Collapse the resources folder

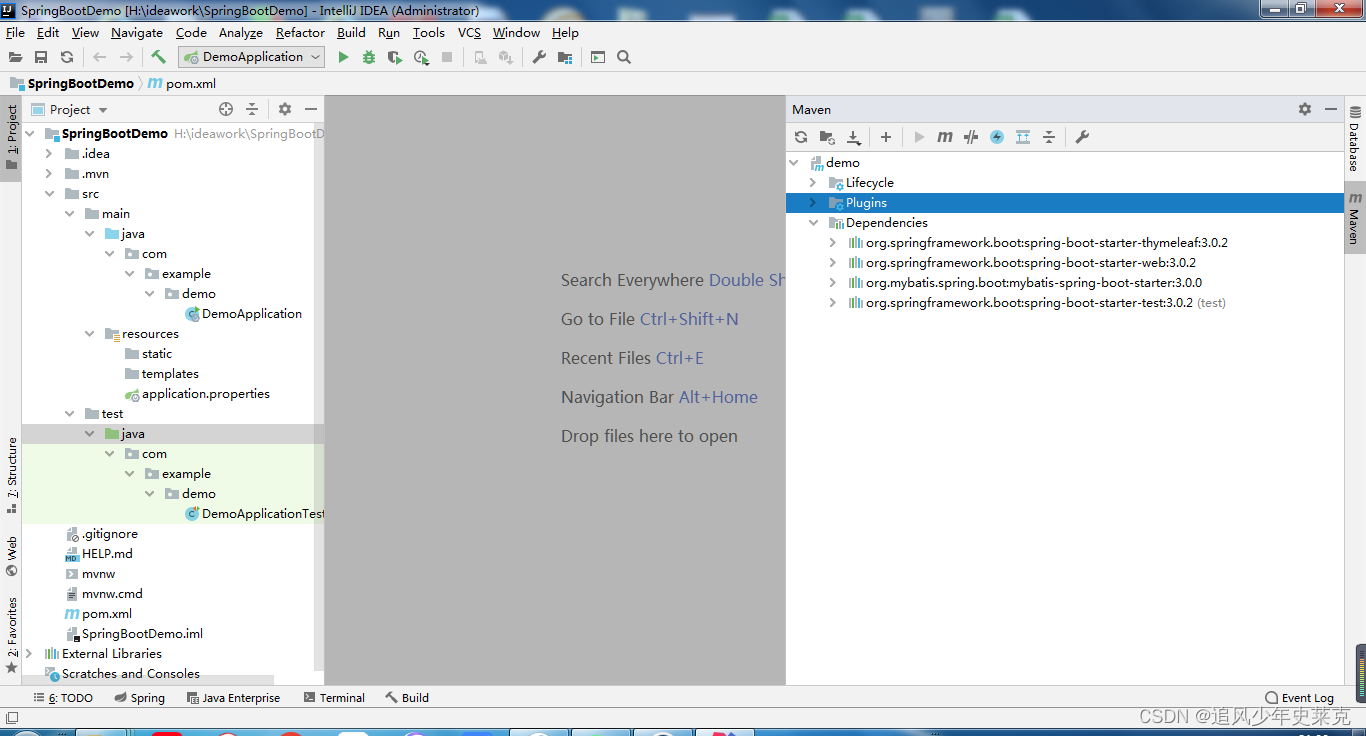[x=89, y=334]
